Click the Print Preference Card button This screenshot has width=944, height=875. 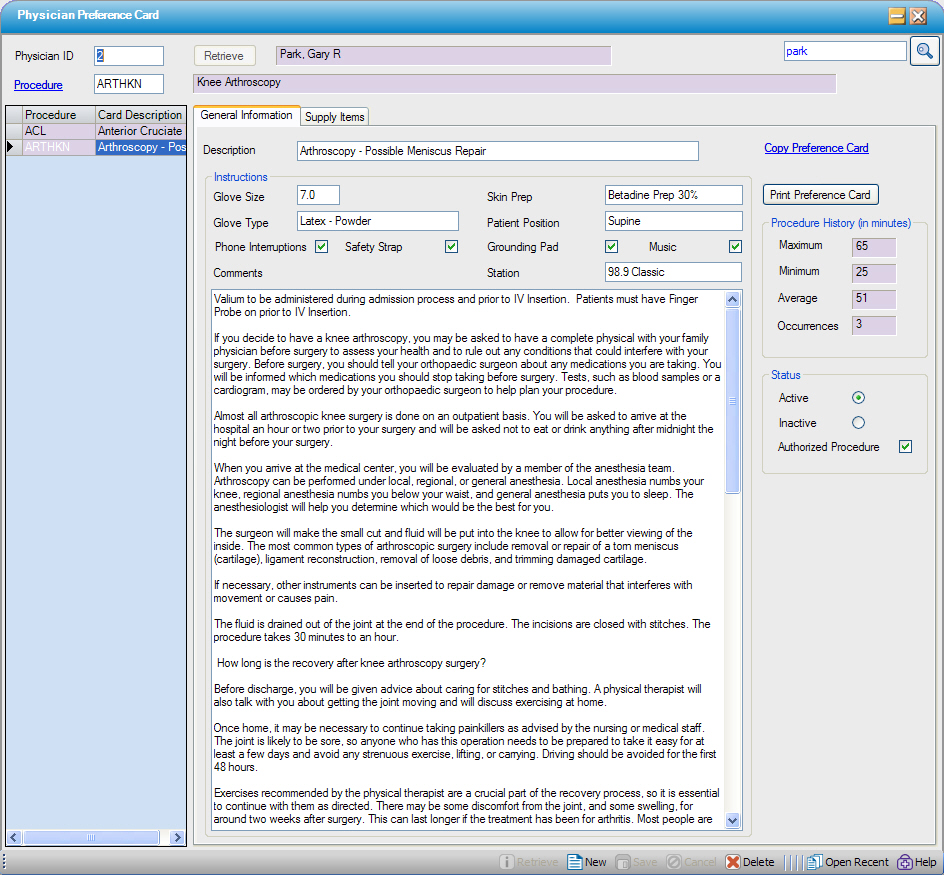(820, 195)
